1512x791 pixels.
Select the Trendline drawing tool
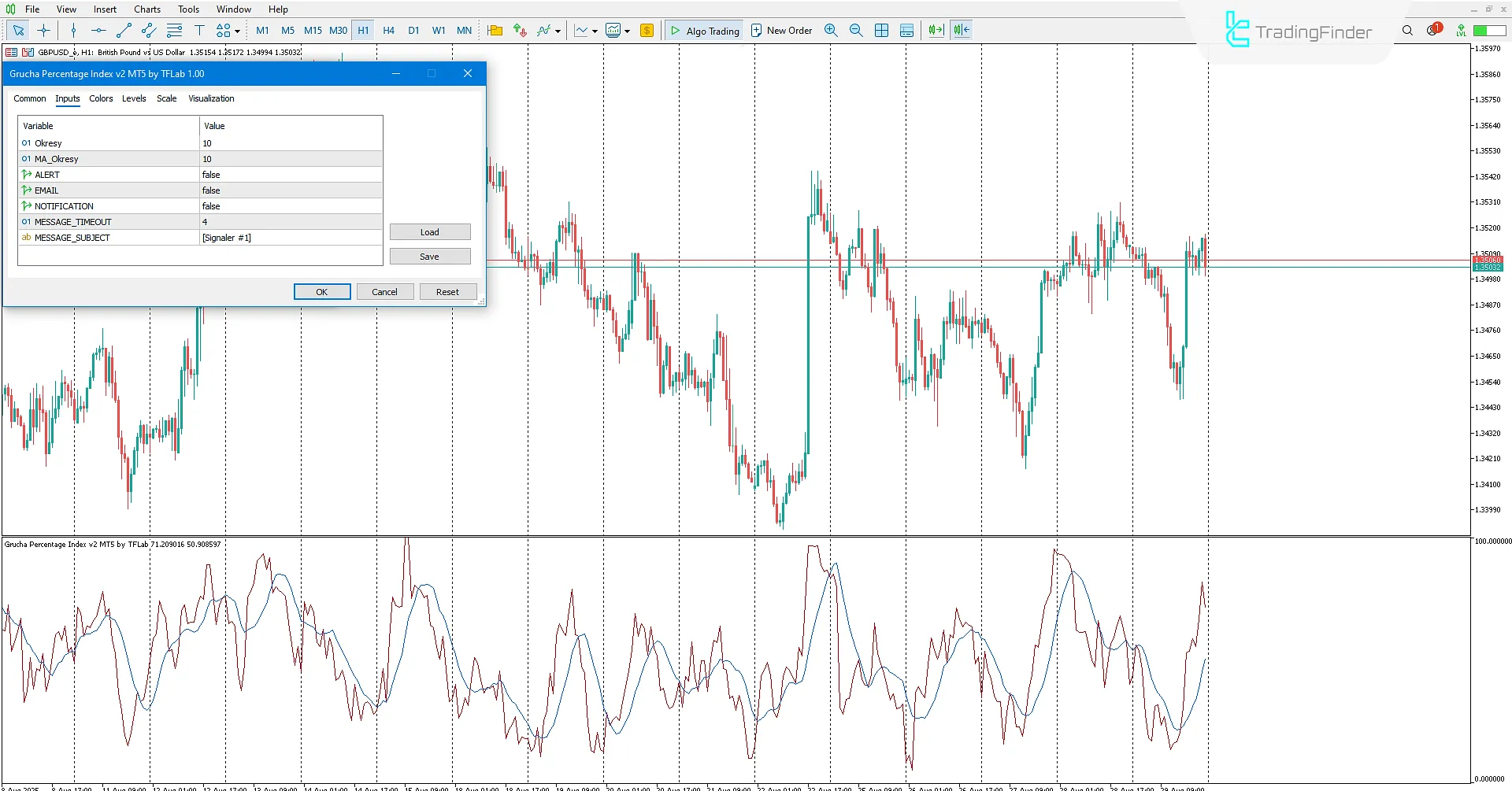123,30
